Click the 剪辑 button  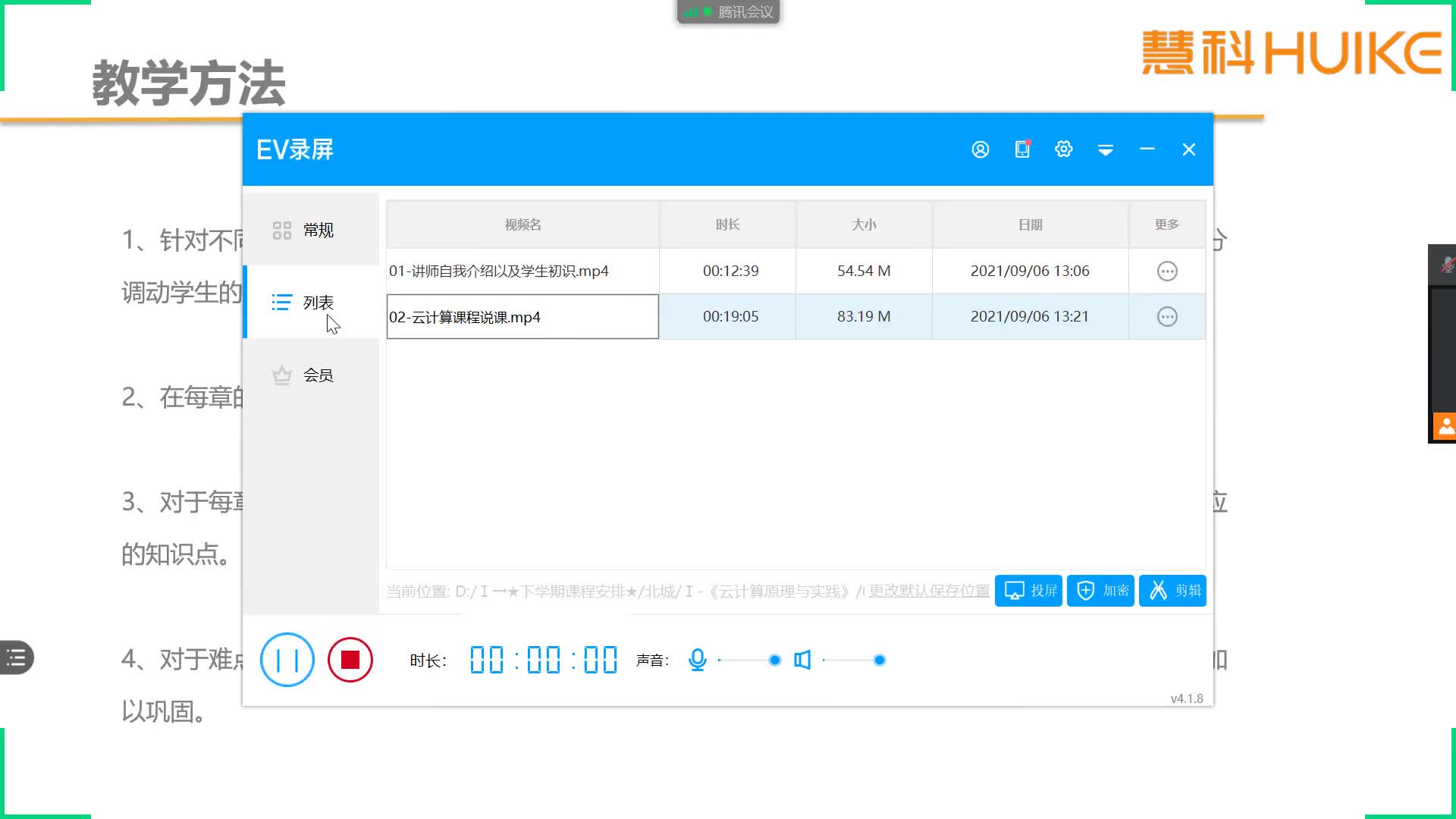point(1172,591)
